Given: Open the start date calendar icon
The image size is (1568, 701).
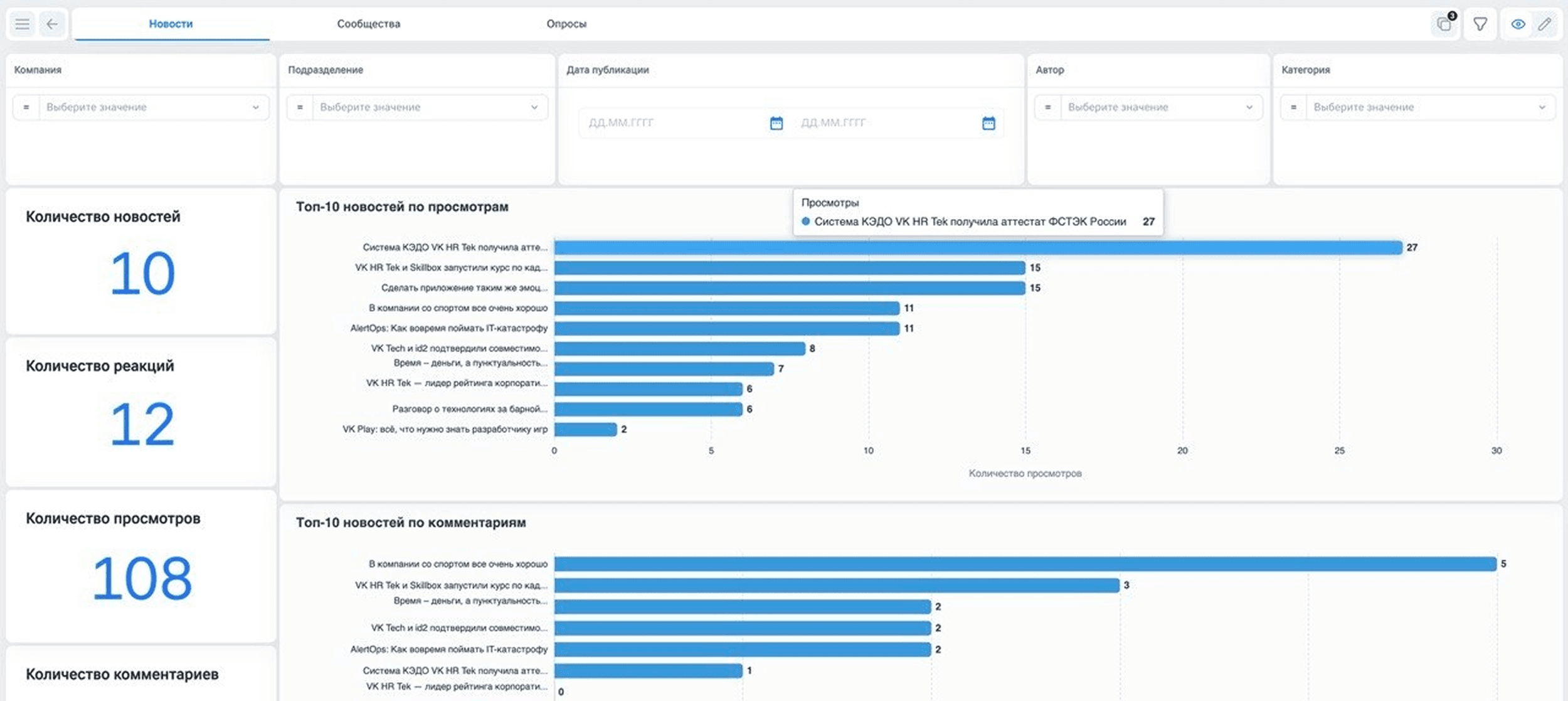Looking at the screenshot, I should point(776,123).
